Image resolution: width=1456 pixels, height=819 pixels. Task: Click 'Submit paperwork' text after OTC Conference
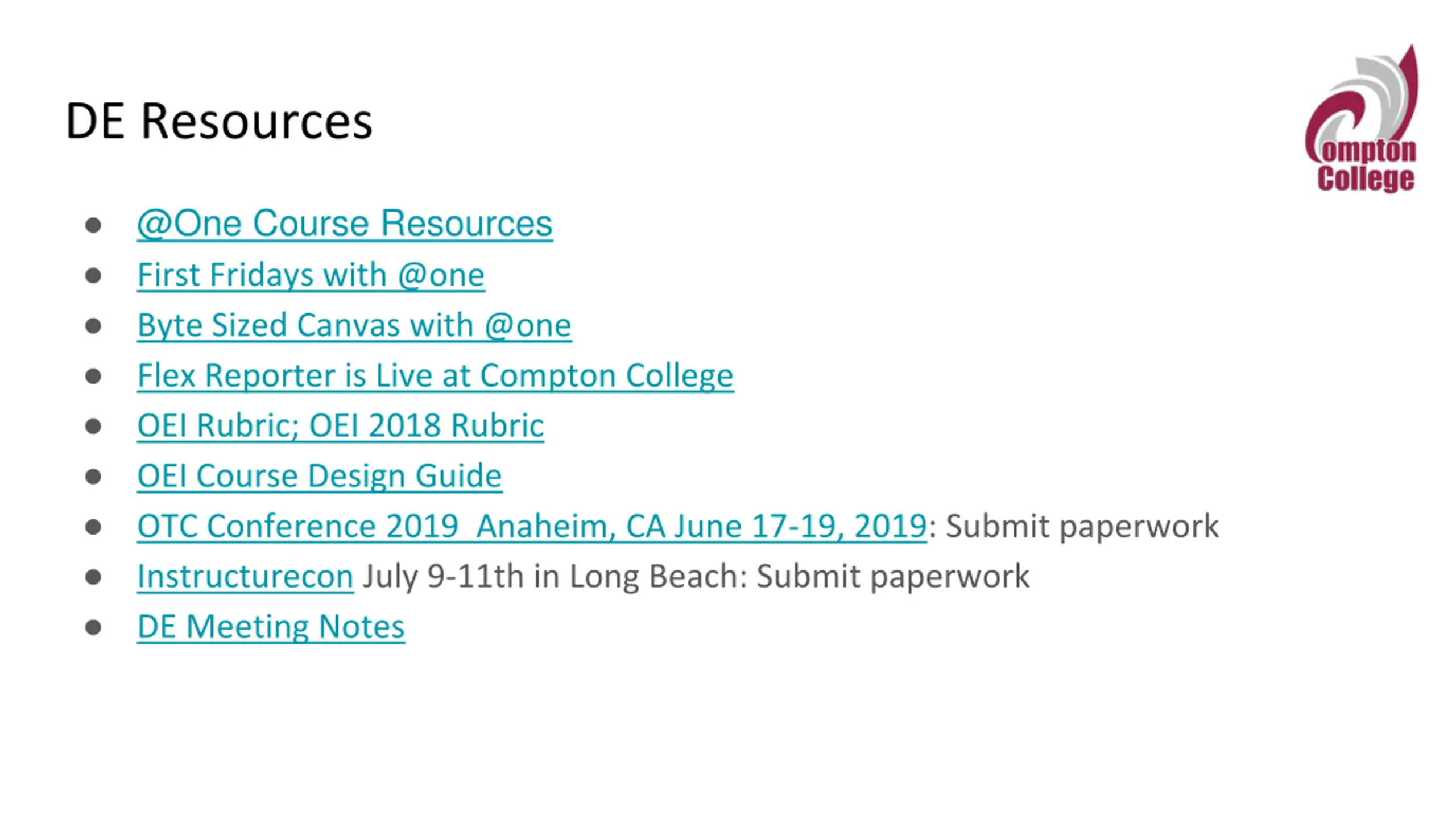[x=1082, y=526]
